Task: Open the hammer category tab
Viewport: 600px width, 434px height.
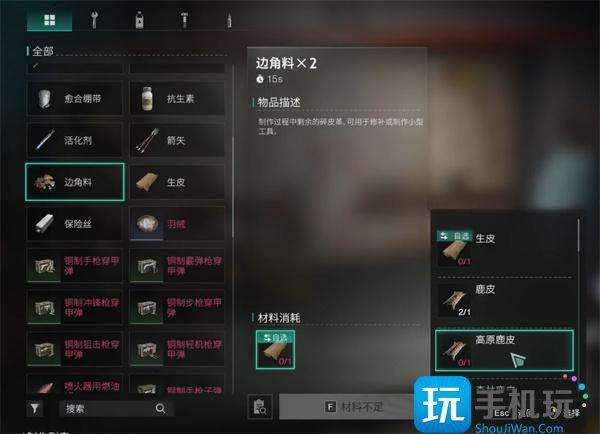Action: pyautogui.click(x=184, y=20)
